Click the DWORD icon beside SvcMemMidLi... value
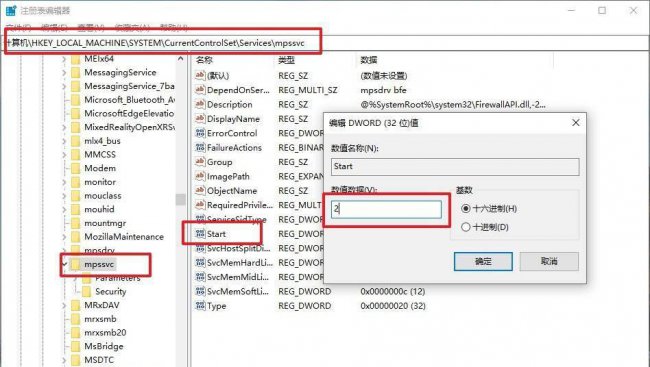 tap(200, 277)
